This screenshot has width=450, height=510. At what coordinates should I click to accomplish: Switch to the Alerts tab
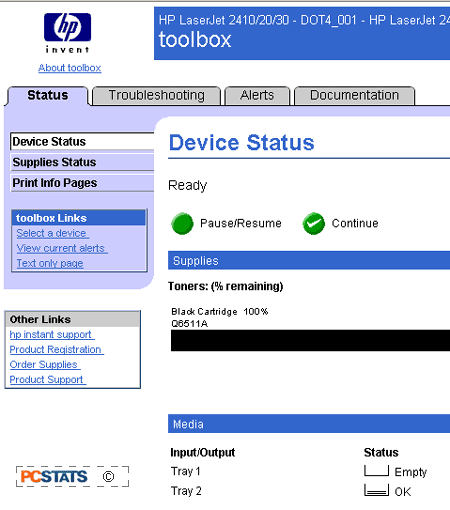(x=257, y=96)
